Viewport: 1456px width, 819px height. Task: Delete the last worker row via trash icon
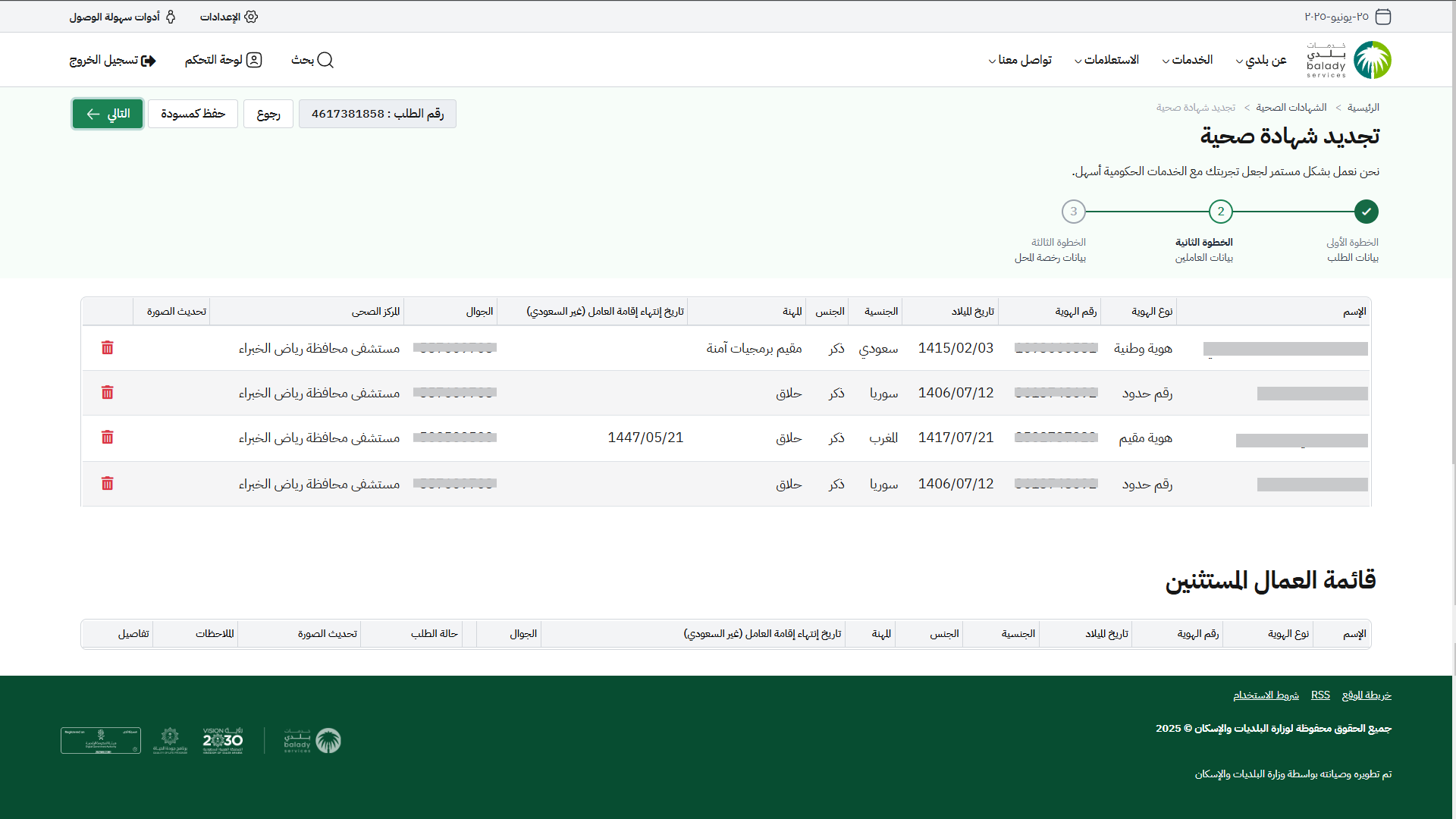tap(107, 484)
